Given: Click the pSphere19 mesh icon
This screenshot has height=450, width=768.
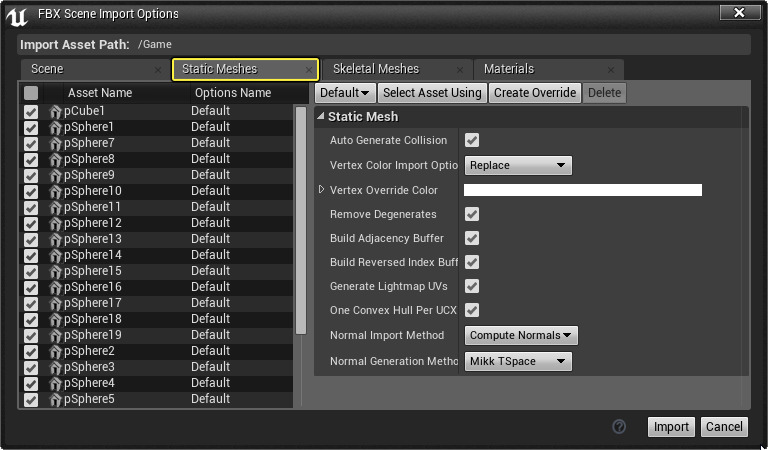Looking at the screenshot, I should pos(55,335).
